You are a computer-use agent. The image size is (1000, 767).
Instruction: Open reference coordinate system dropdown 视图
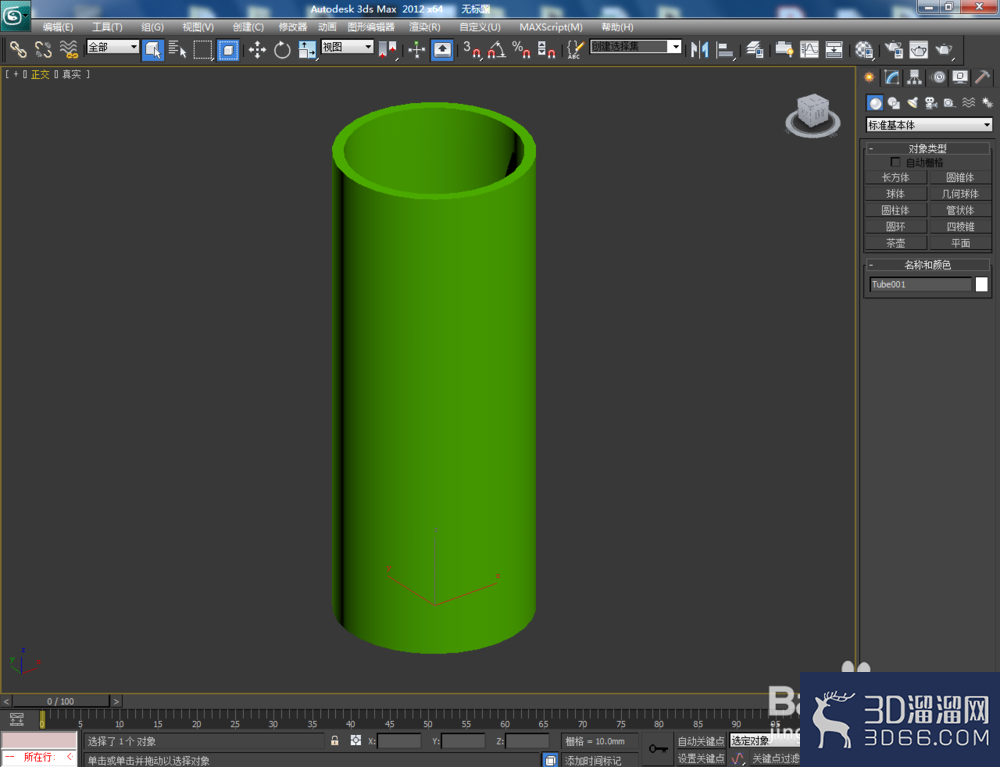347,47
